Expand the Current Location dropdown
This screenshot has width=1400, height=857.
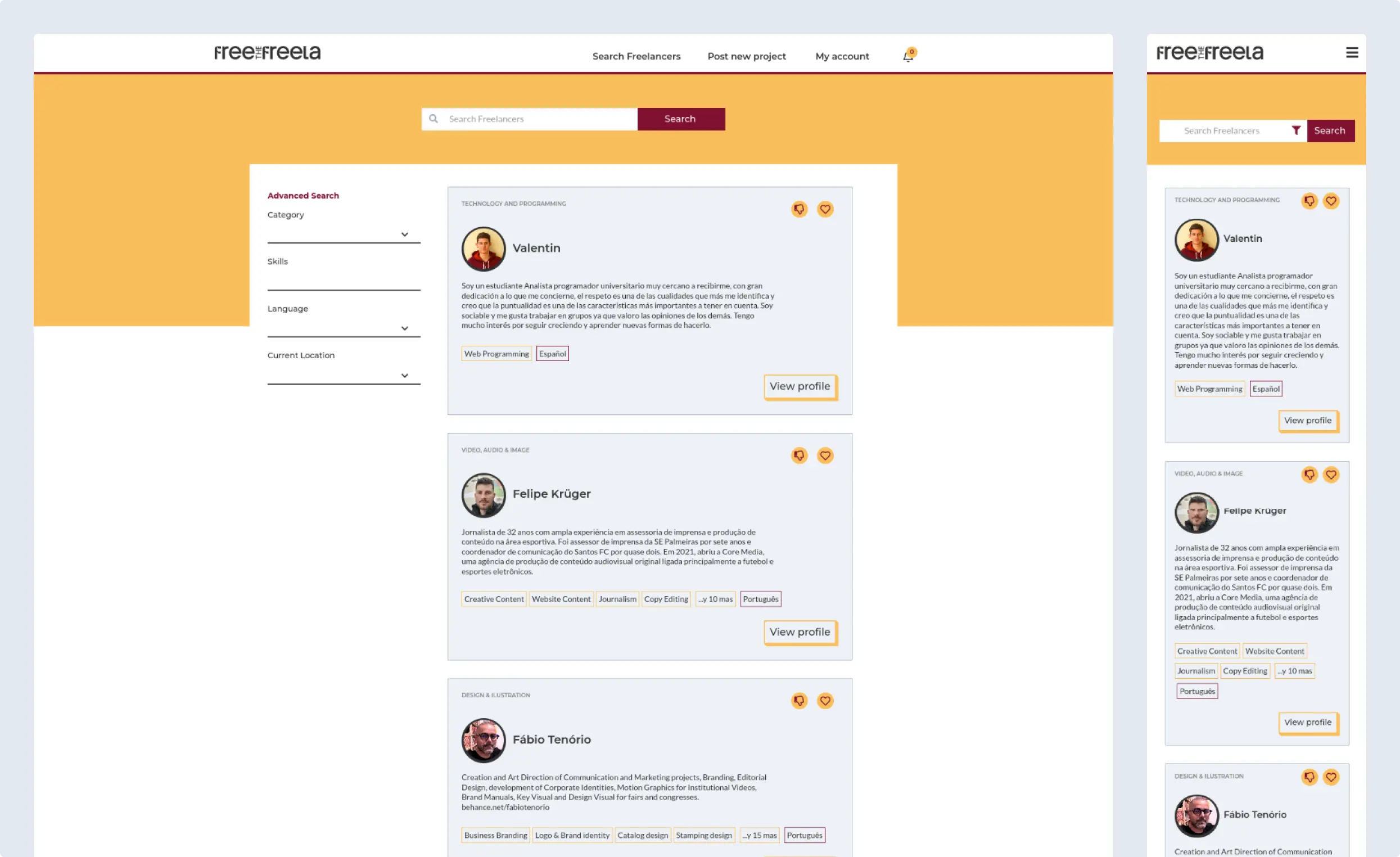pyautogui.click(x=405, y=375)
